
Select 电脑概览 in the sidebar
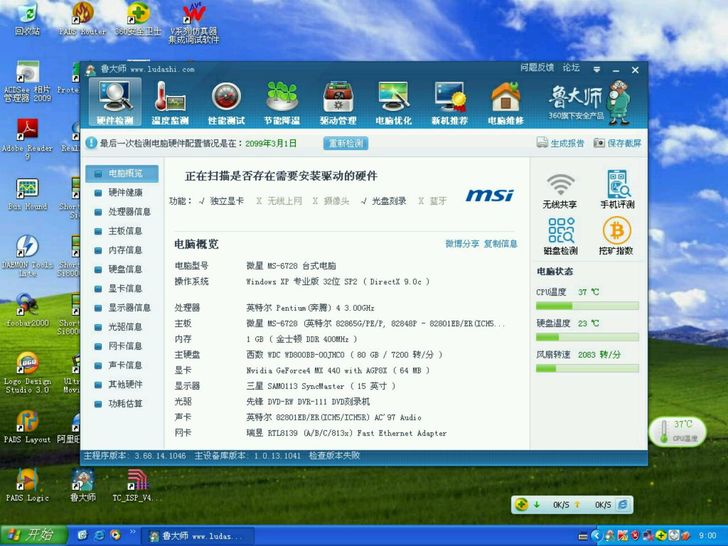[x=122, y=174]
